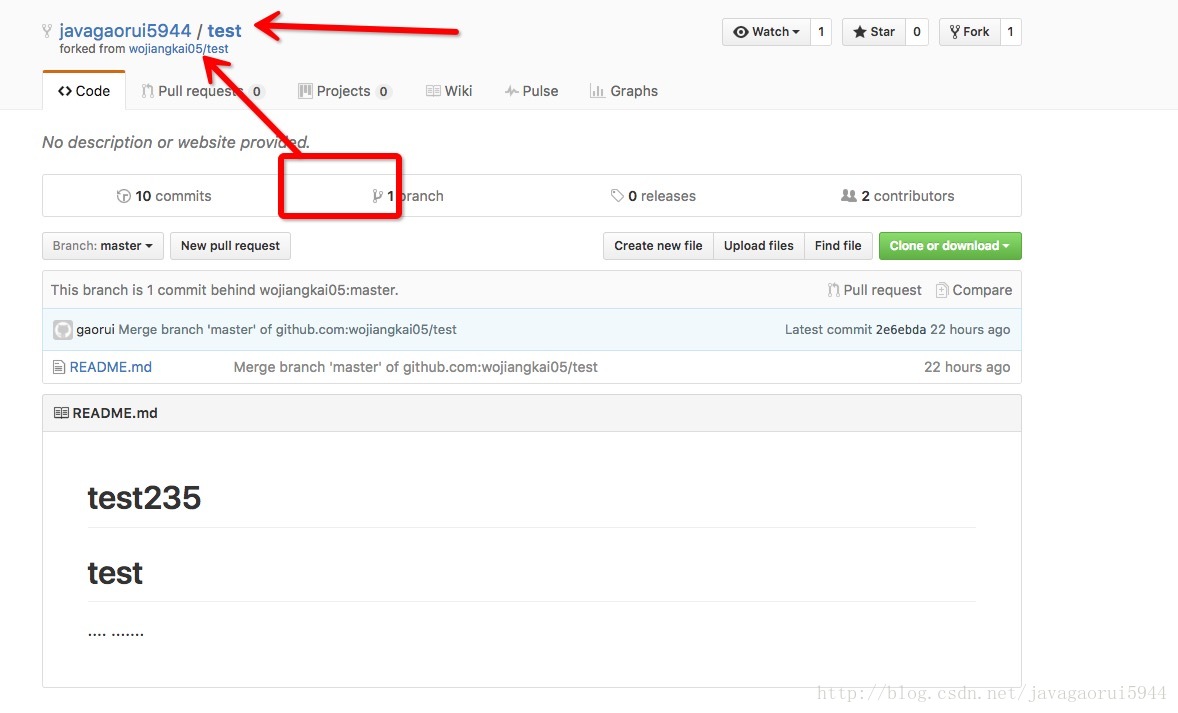The height and width of the screenshot is (713, 1178).
Task: View the 2 contributors list
Action: point(897,196)
